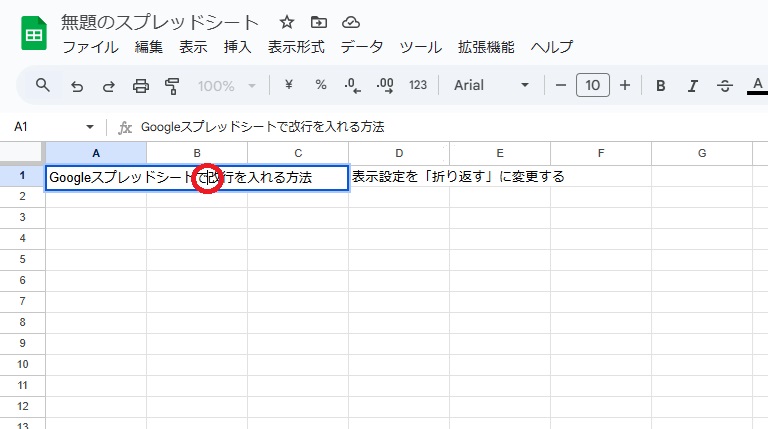Viewport: 768px width, 429px height.
Task: Select row 5 header
Action: point(22,260)
